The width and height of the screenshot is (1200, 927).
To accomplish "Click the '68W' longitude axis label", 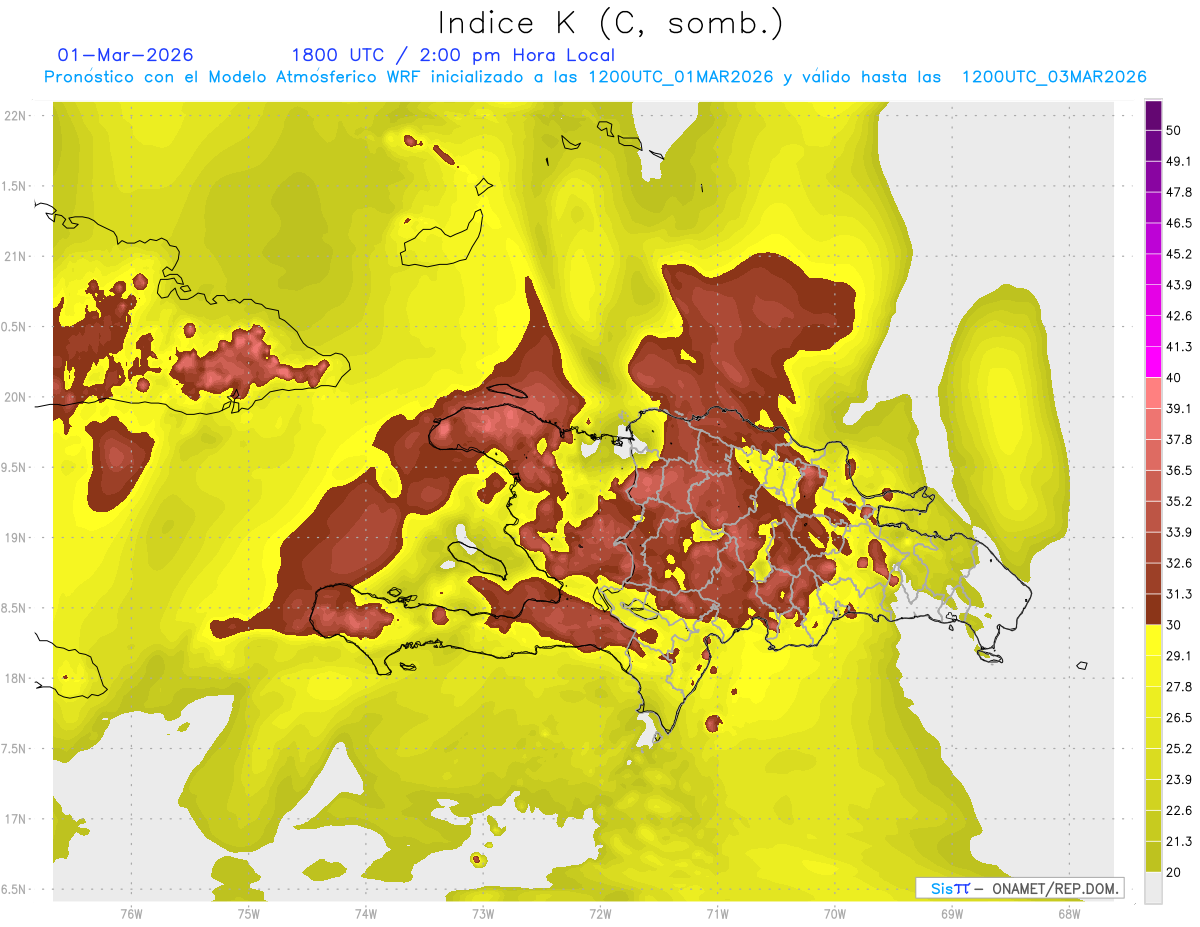I will click(x=1068, y=914).
